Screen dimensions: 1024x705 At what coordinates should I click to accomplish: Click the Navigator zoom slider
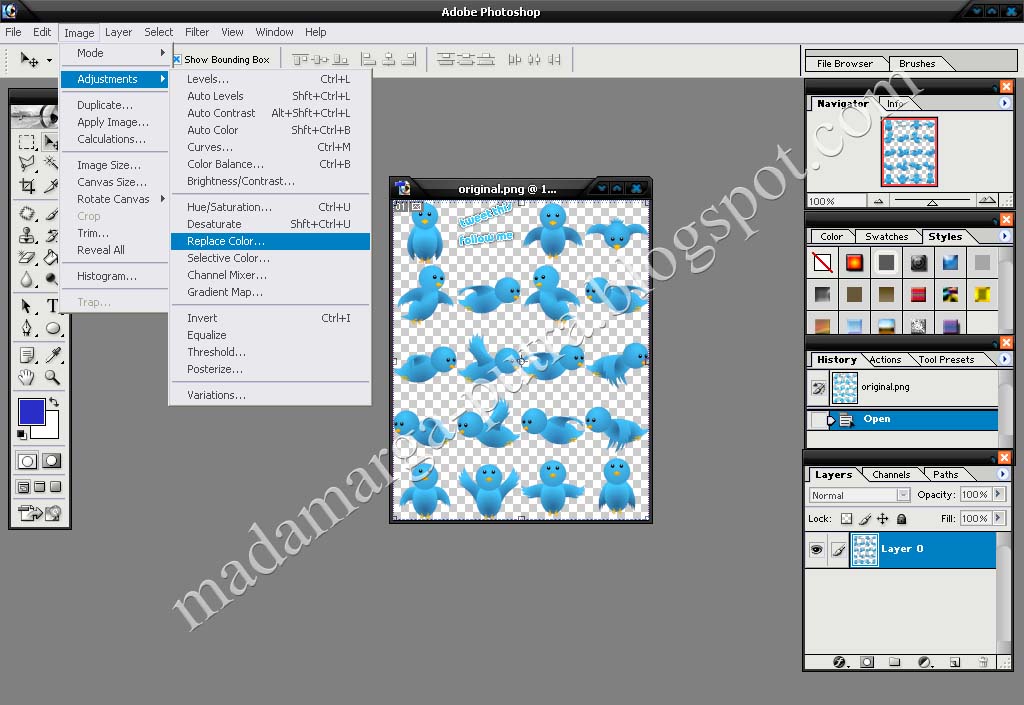[932, 201]
